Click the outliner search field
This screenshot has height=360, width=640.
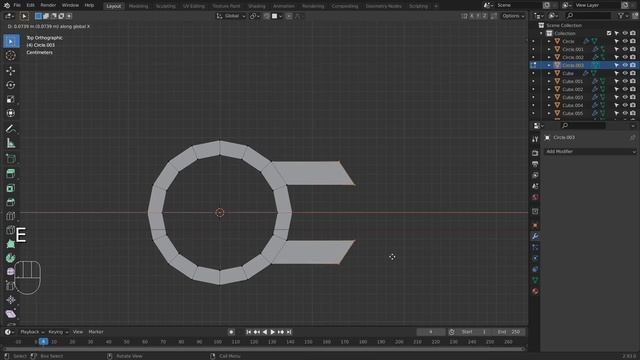pos(588,16)
